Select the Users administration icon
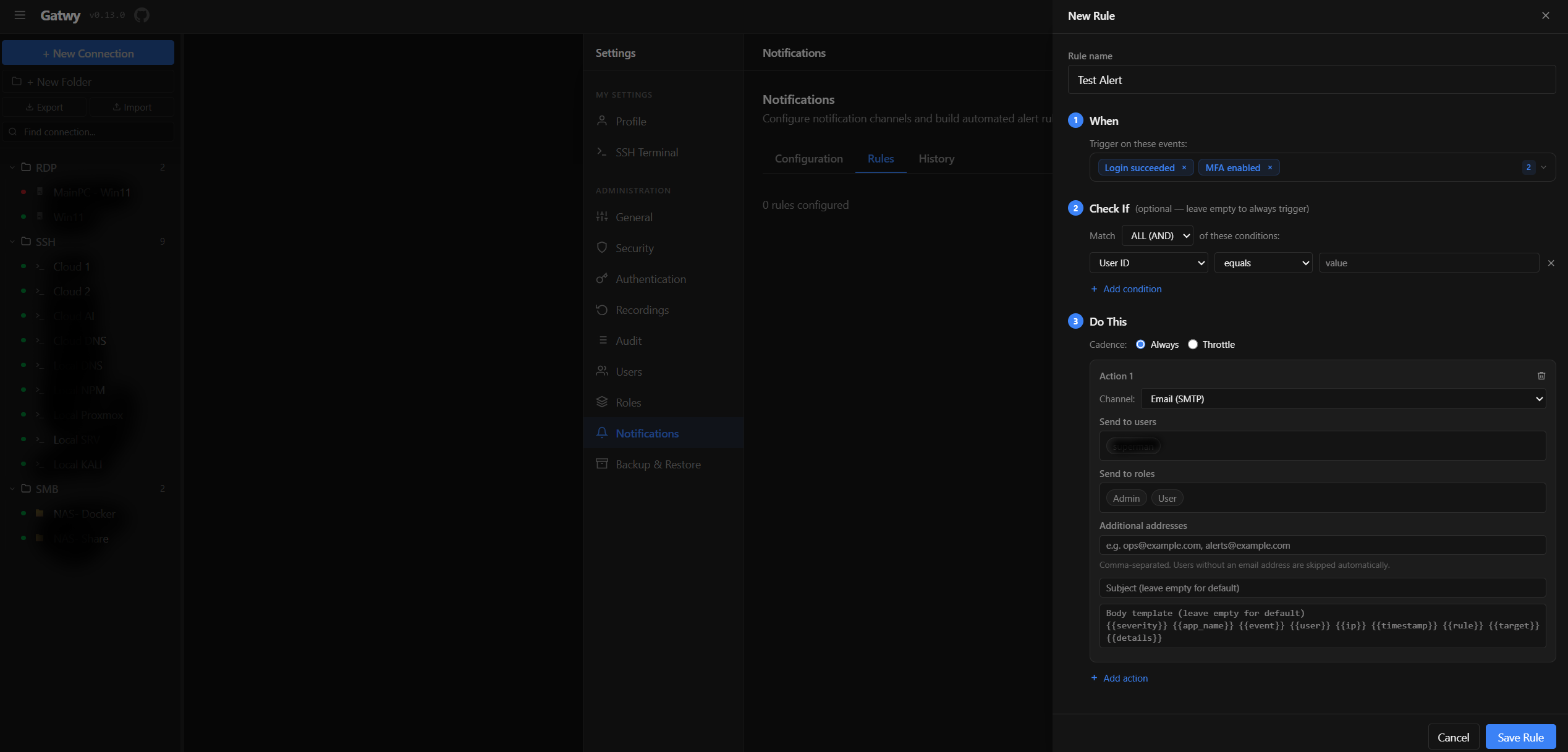Viewport: 1568px width, 752px height. (x=602, y=371)
